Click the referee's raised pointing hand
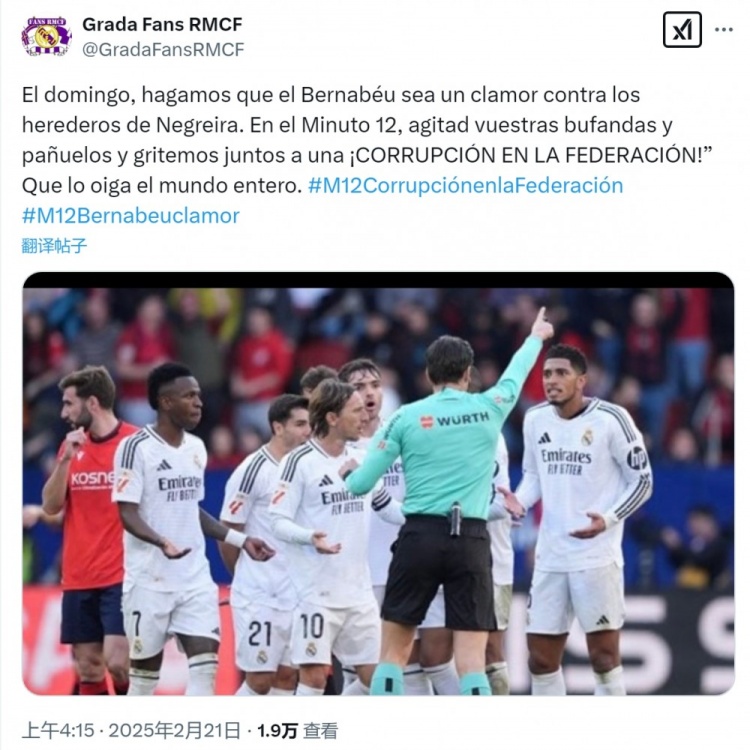 pos(542,325)
